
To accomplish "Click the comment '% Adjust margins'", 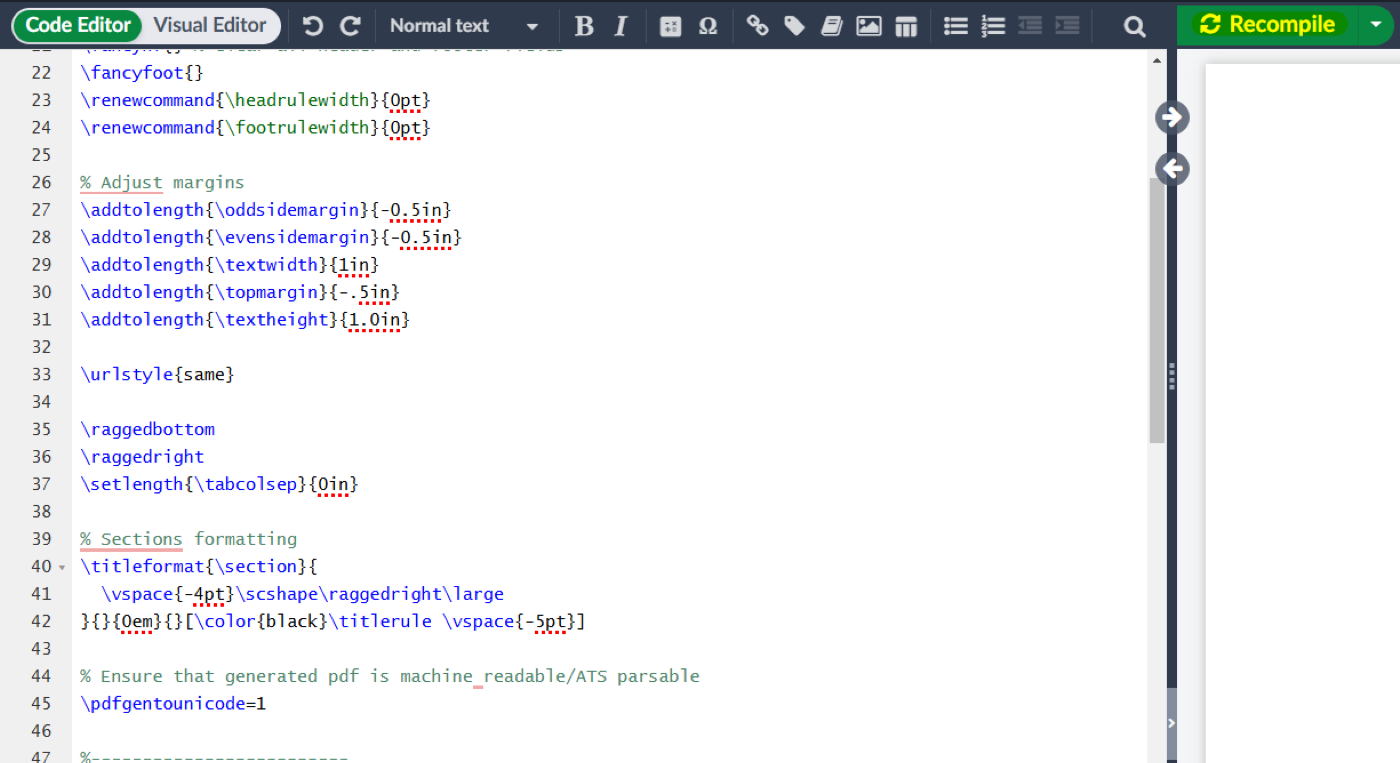I will (x=162, y=182).
